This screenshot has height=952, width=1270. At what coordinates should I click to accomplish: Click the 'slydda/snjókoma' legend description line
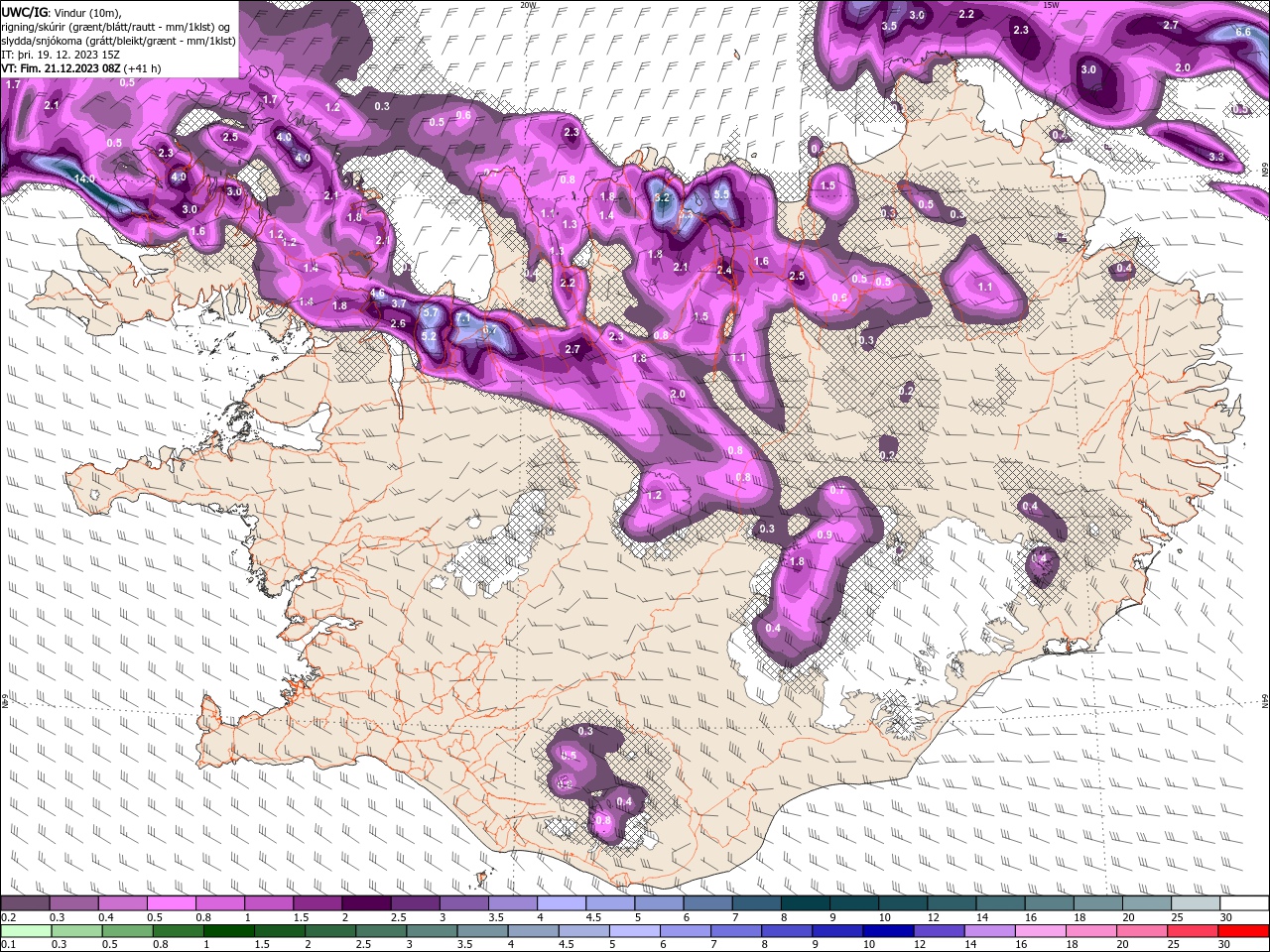(x=118, y=40)
